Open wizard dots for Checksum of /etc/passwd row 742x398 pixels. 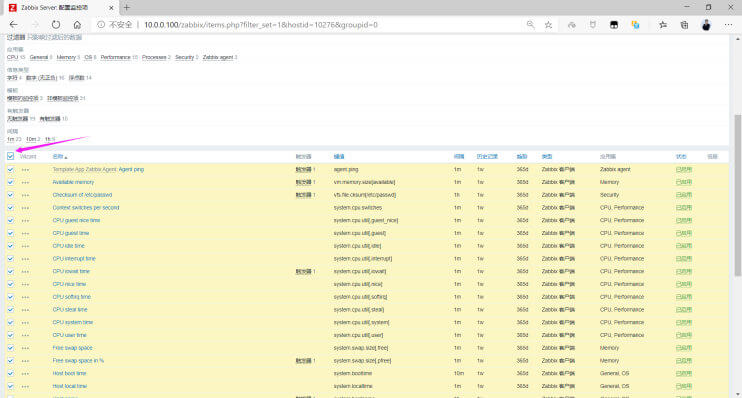click(x=25, y=195)
